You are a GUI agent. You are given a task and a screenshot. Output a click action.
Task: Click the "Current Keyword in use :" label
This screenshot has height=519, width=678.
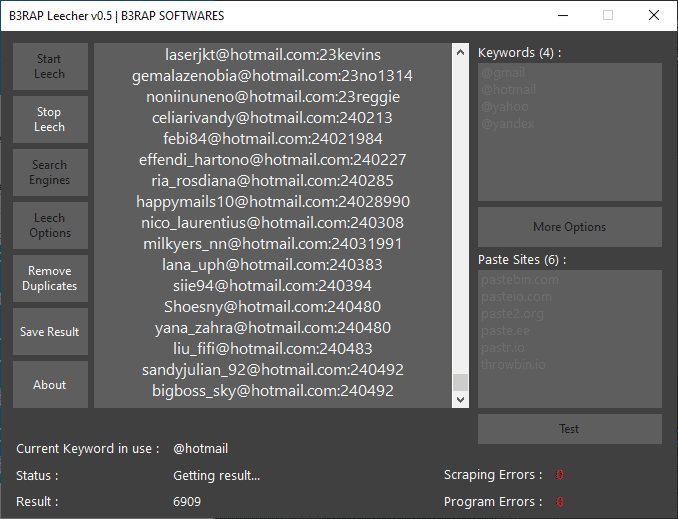click(x=88, y=449)
